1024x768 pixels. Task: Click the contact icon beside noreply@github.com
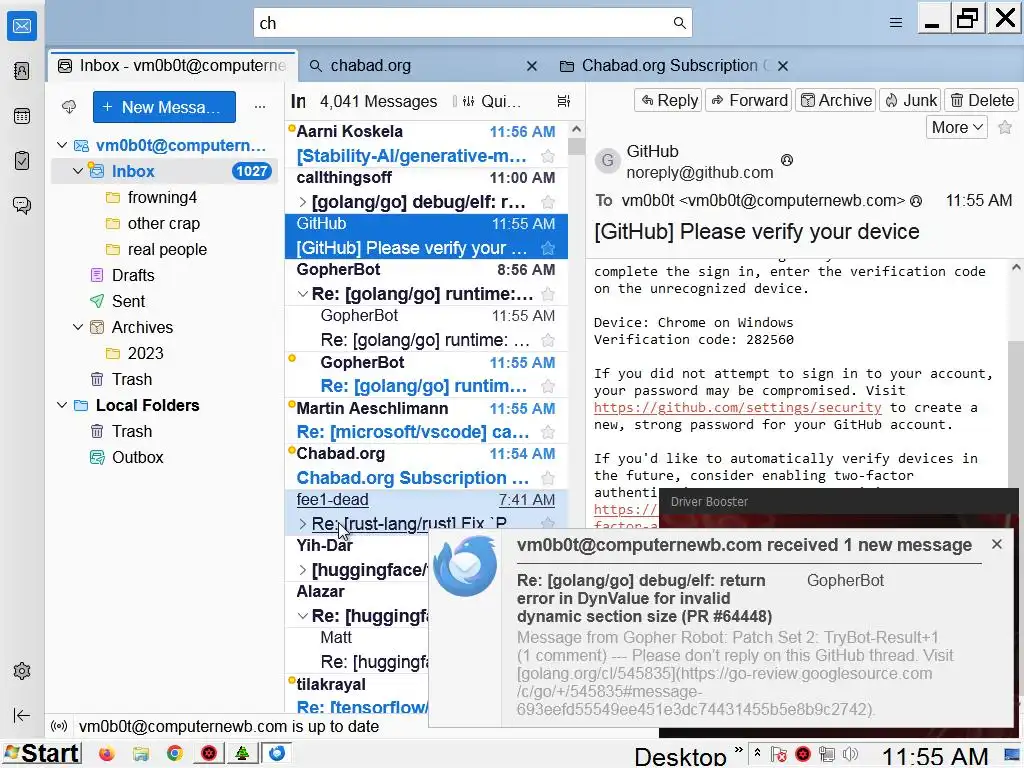(787, 159)
